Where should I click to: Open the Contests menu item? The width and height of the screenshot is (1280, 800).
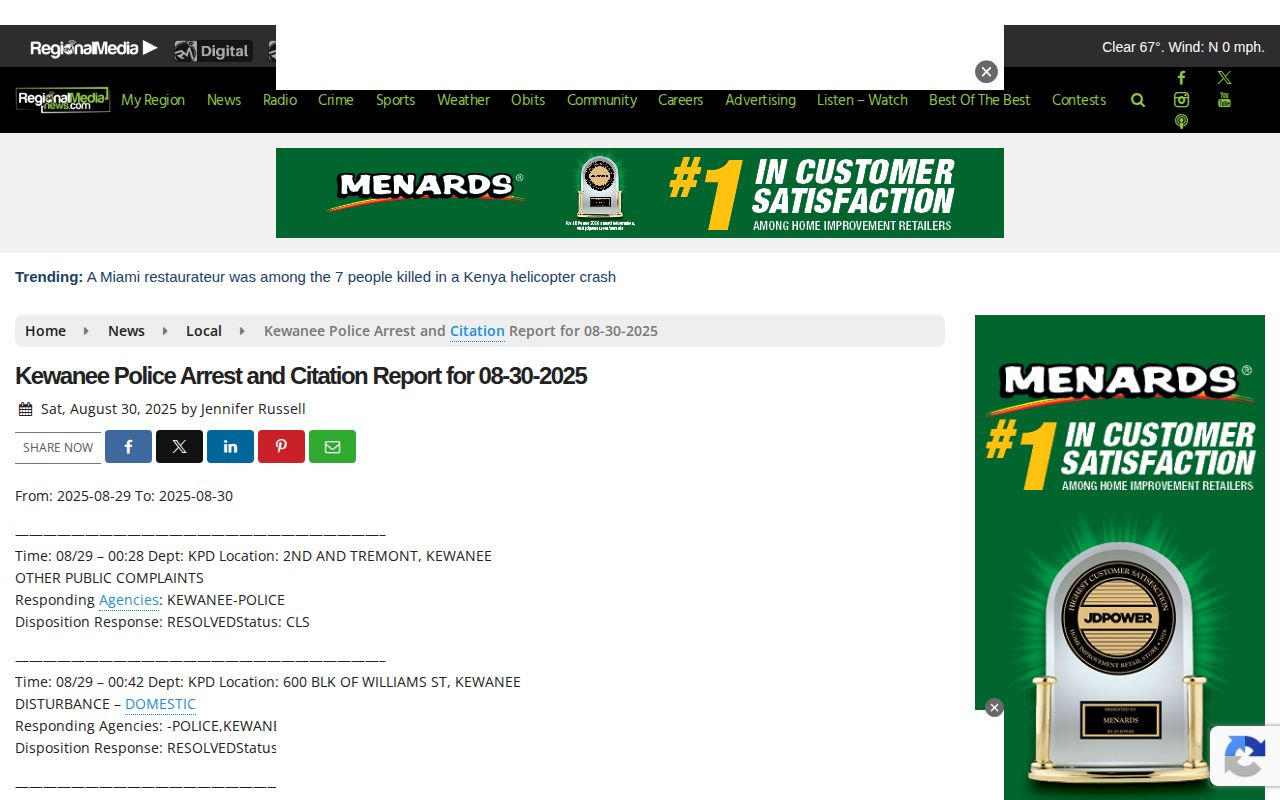[x=1079, y=100]
